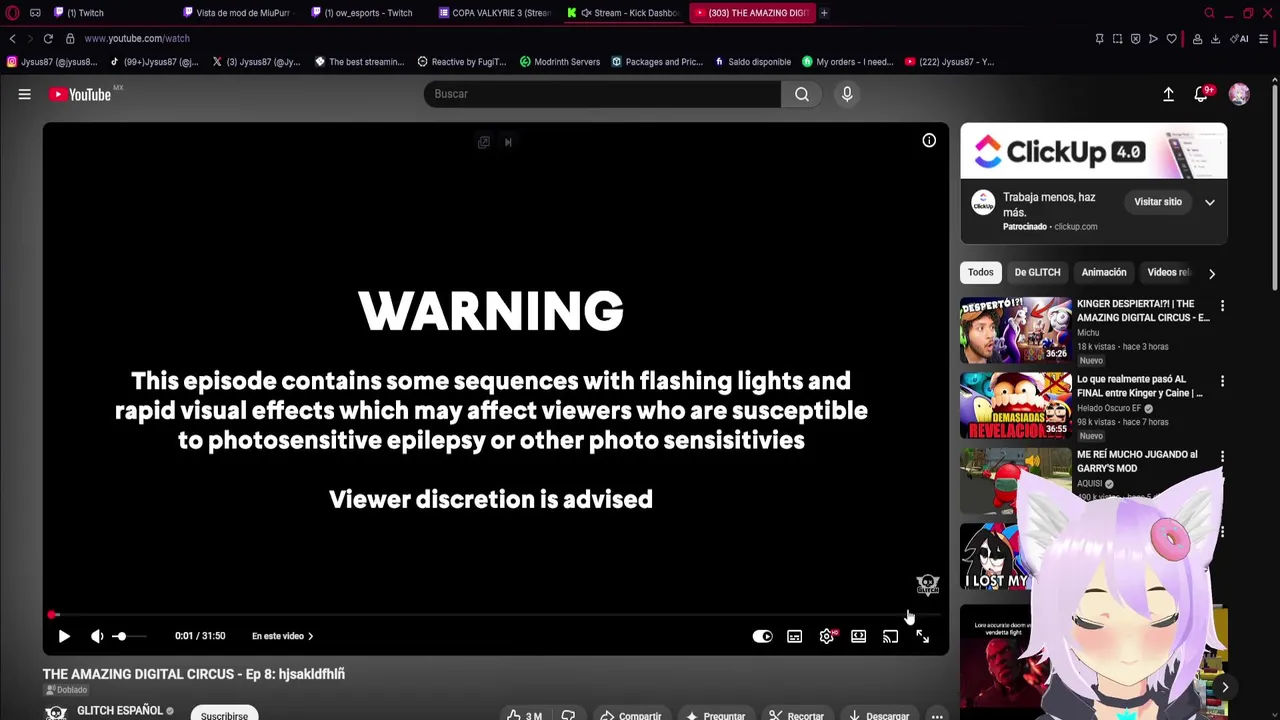Go to YouTube home via logo

(x=81, y=94)
